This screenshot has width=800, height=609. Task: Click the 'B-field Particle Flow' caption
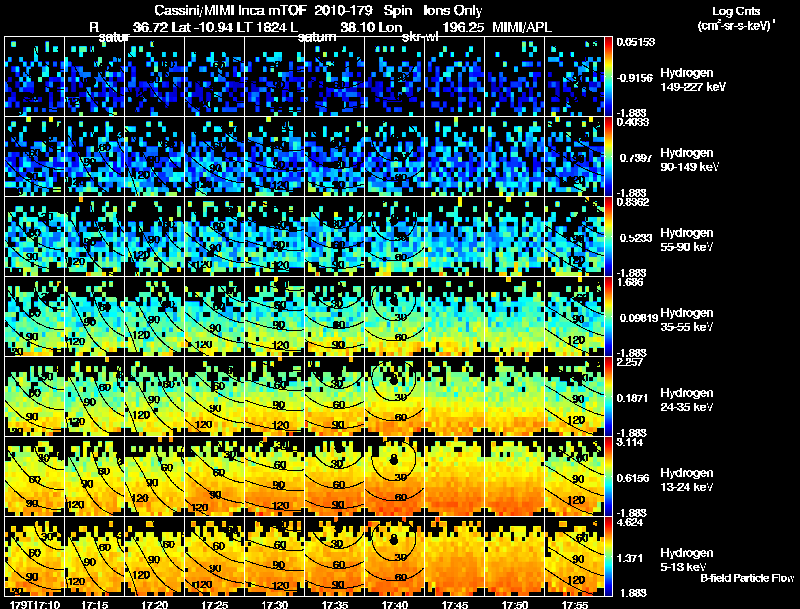[747, 578]
